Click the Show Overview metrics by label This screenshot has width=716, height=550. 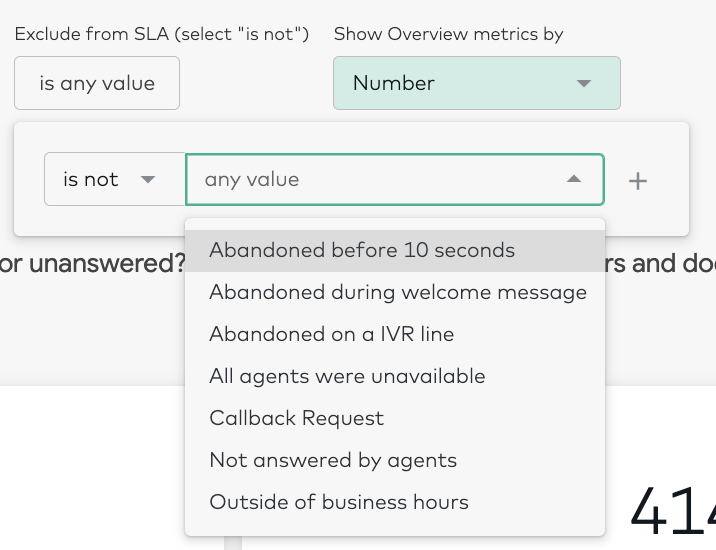point(448,34)
